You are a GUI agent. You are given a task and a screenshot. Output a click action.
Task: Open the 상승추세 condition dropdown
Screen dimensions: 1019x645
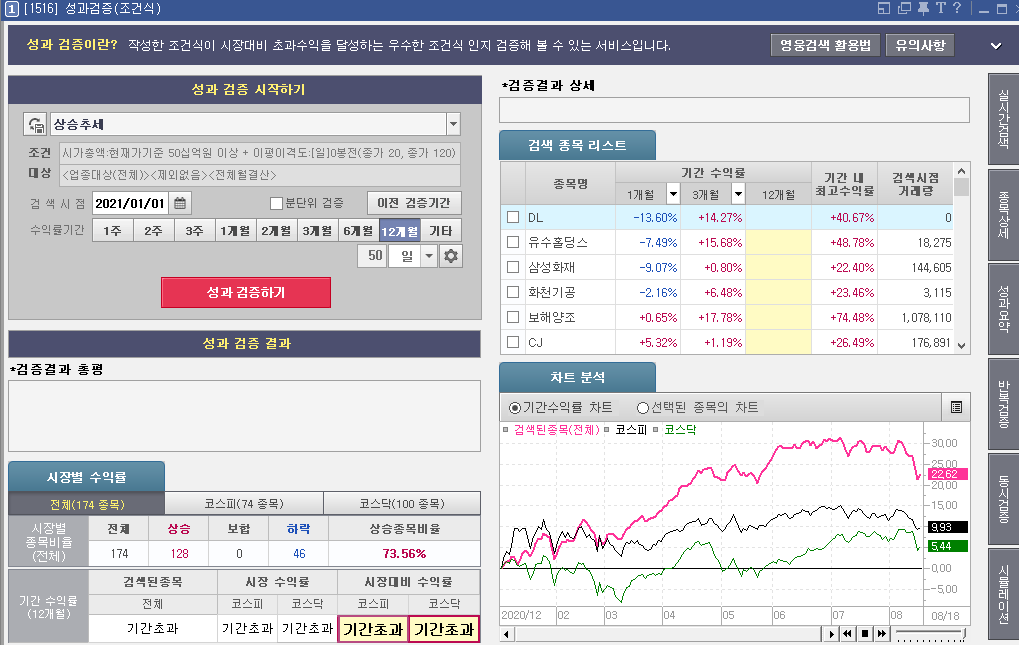tap(454, 124)
